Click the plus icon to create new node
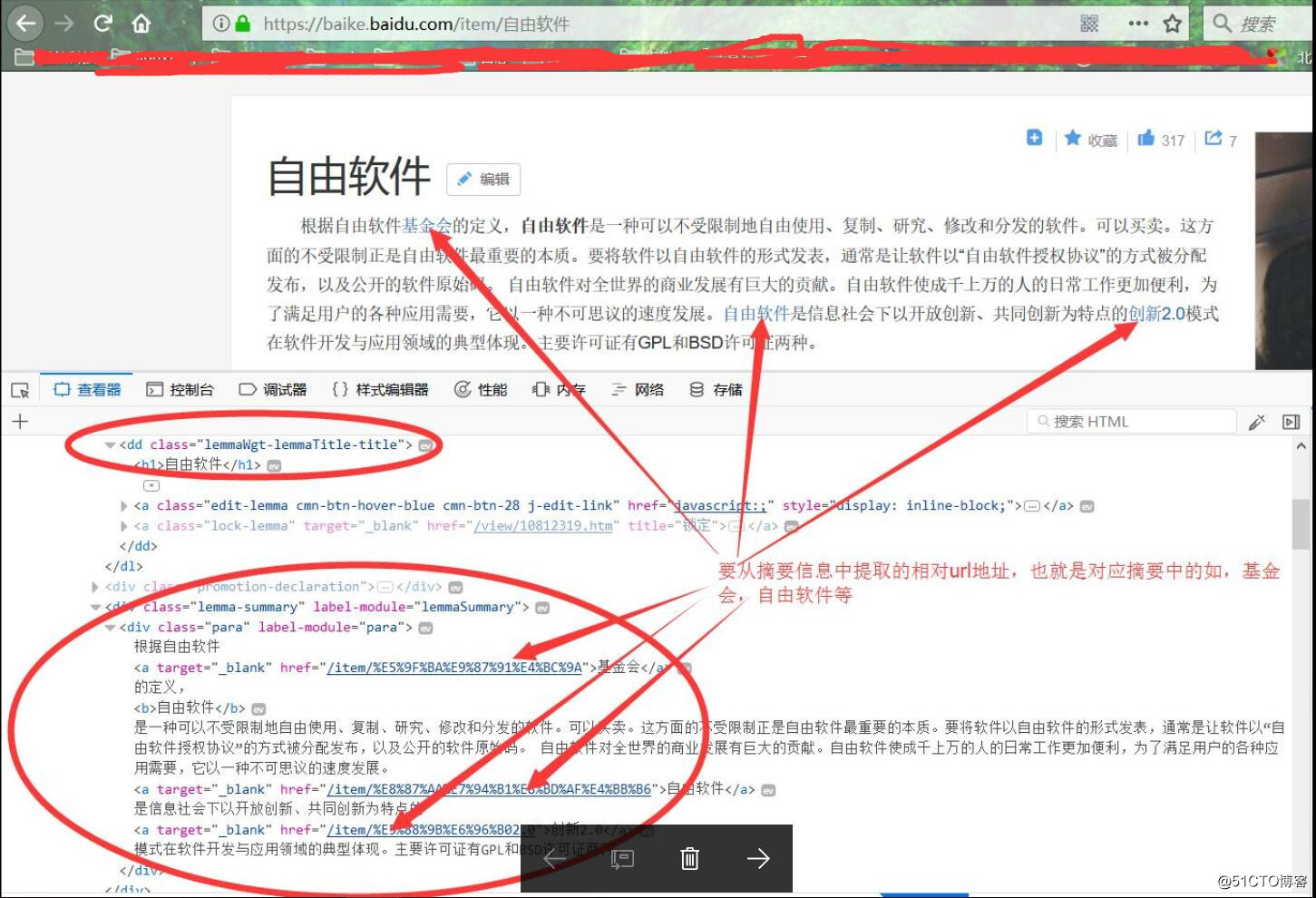 pos(20,421)
